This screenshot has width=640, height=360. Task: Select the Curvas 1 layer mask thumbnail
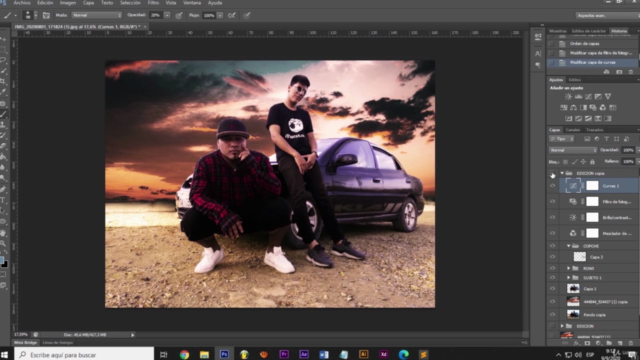point(592,186)
